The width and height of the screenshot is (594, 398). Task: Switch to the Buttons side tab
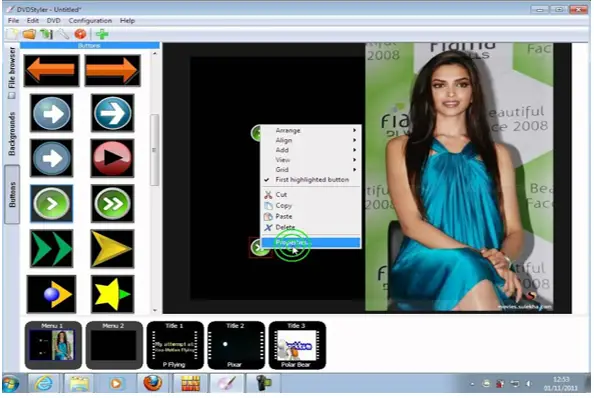click(12, 194)
